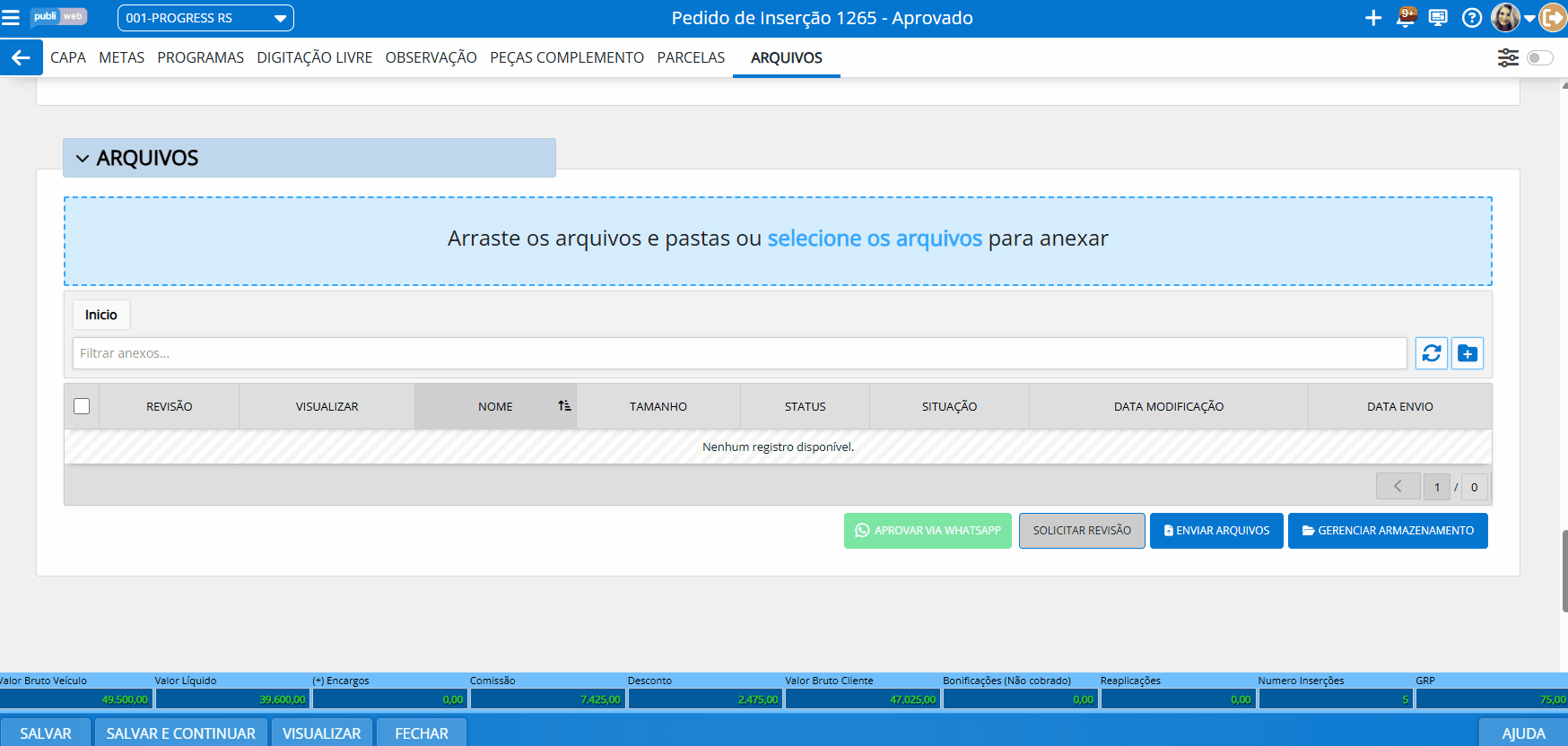Click the logout exit icon
Viewport: 1568px width, 746px height.
tap(1553, 18)
